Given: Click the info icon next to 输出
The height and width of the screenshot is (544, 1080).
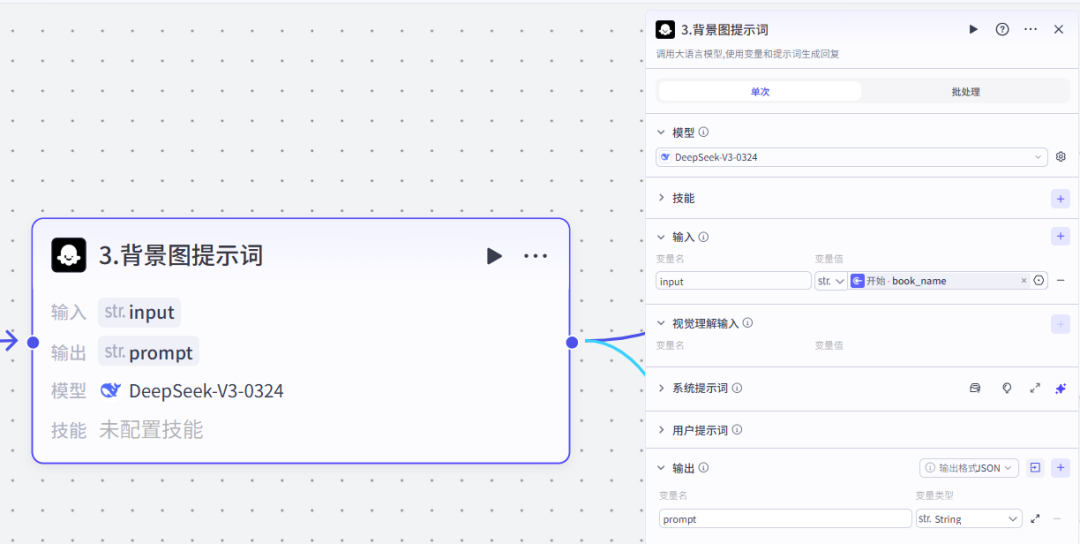Looking at the screenshot, I should [704, 468].
